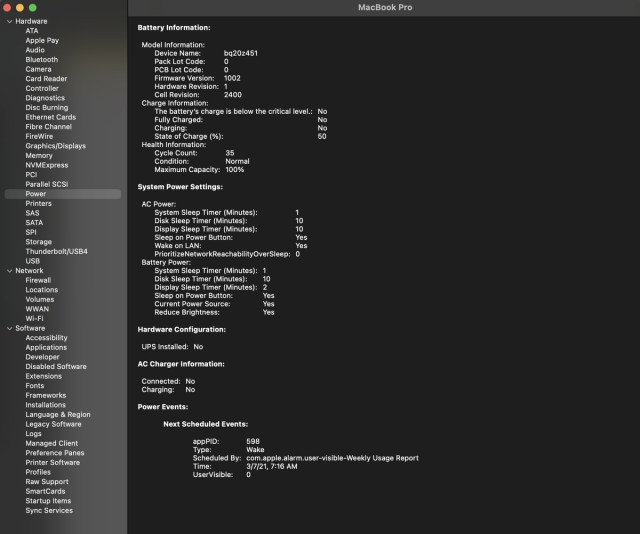The image size is (640, 534).
Task: Select Developer in the sidebar
Action: click(x=42, y=357)
